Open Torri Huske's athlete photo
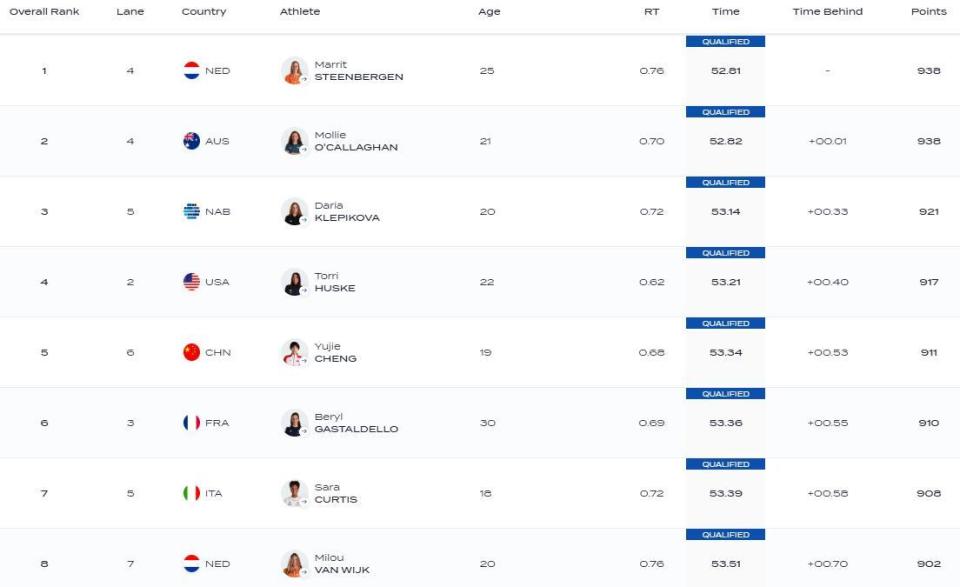 click(x=294, y=282)
